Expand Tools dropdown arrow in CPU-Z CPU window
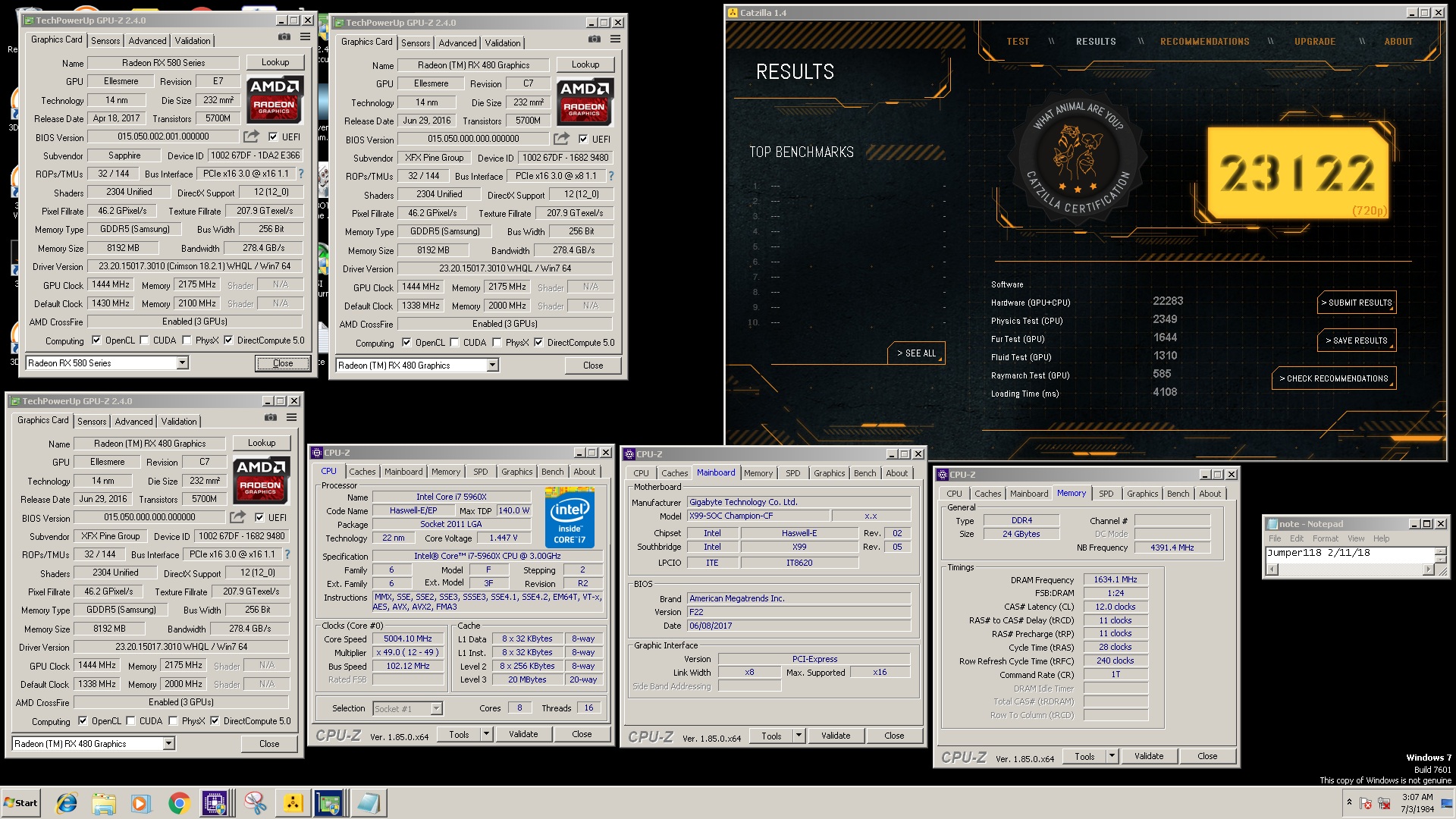This screenshot has height=819, width=1456. tap(487, 734)
